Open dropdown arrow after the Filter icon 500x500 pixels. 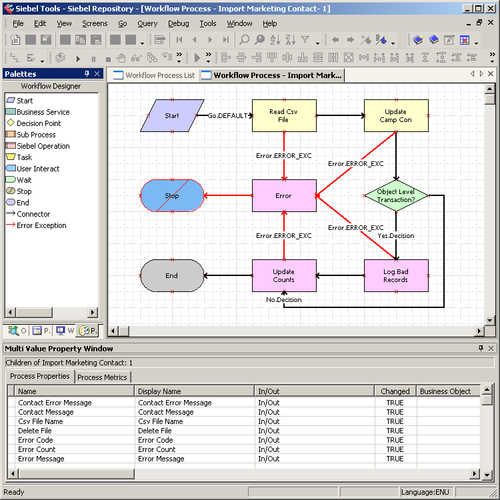[x=318, y=43]
